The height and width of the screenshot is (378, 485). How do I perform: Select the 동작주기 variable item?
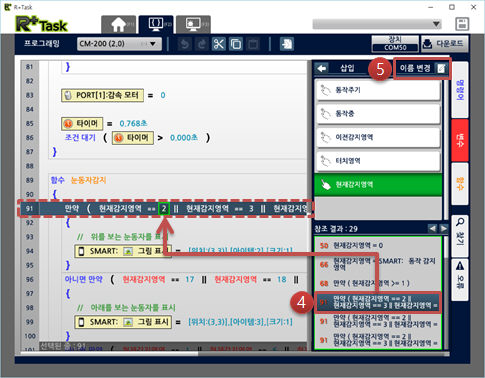[x=378, y=90]
